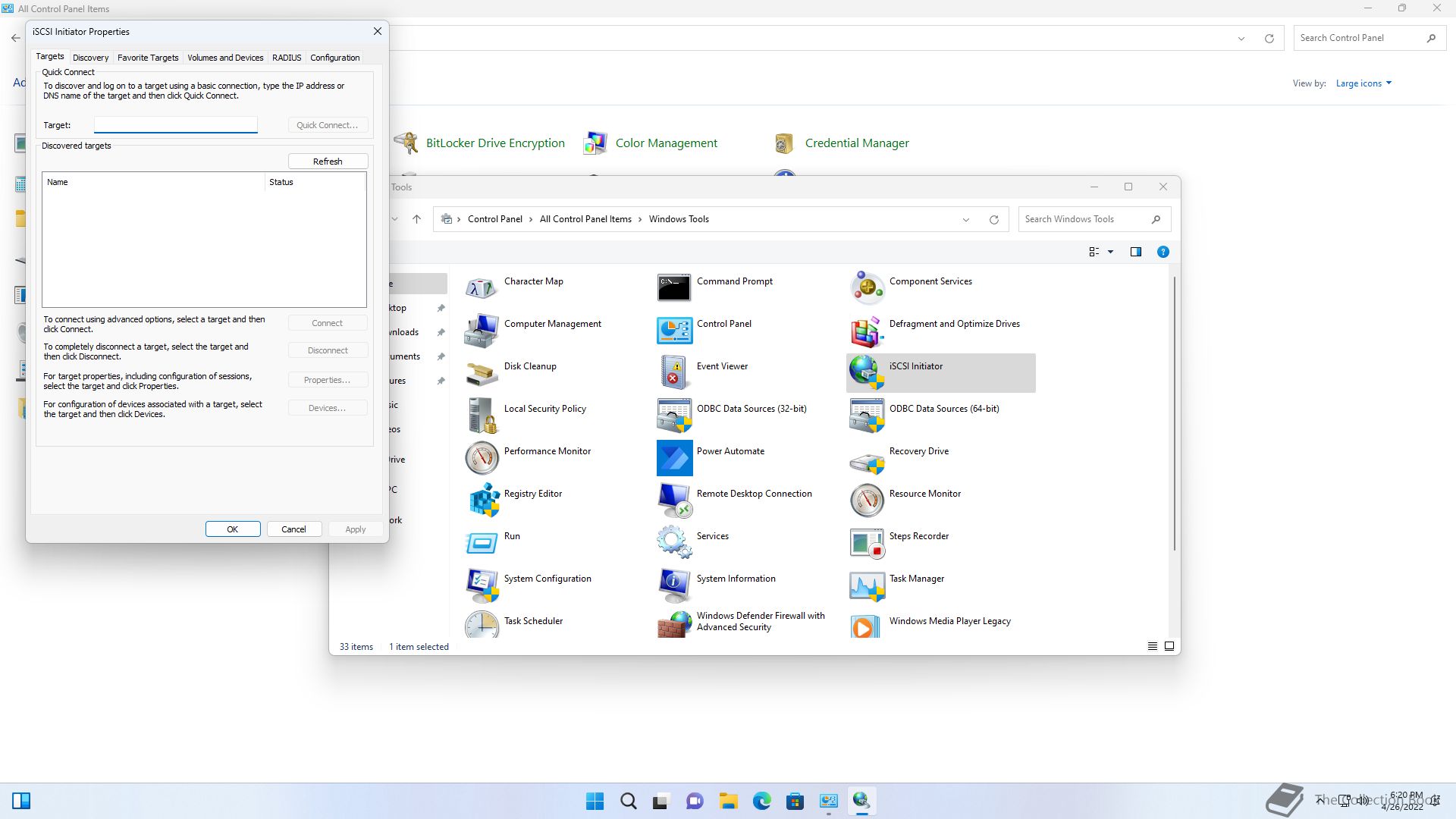Select the iSCSI Initiator icon
The width and height of the screenshot is (1456, 819).
tap(867, 372)
